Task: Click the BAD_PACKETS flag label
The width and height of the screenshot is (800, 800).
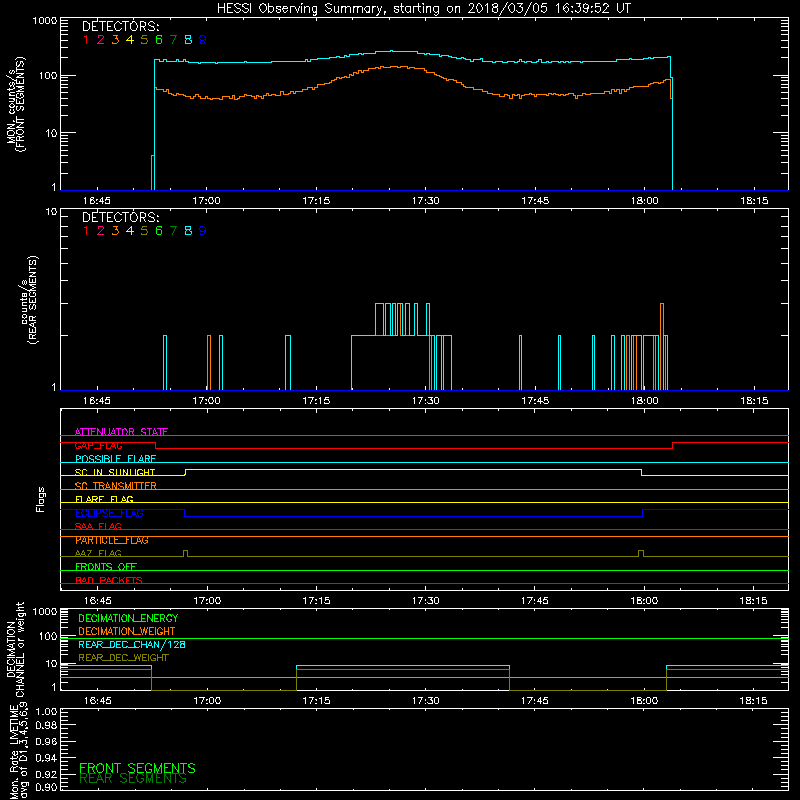Action: tap(109, 580)
